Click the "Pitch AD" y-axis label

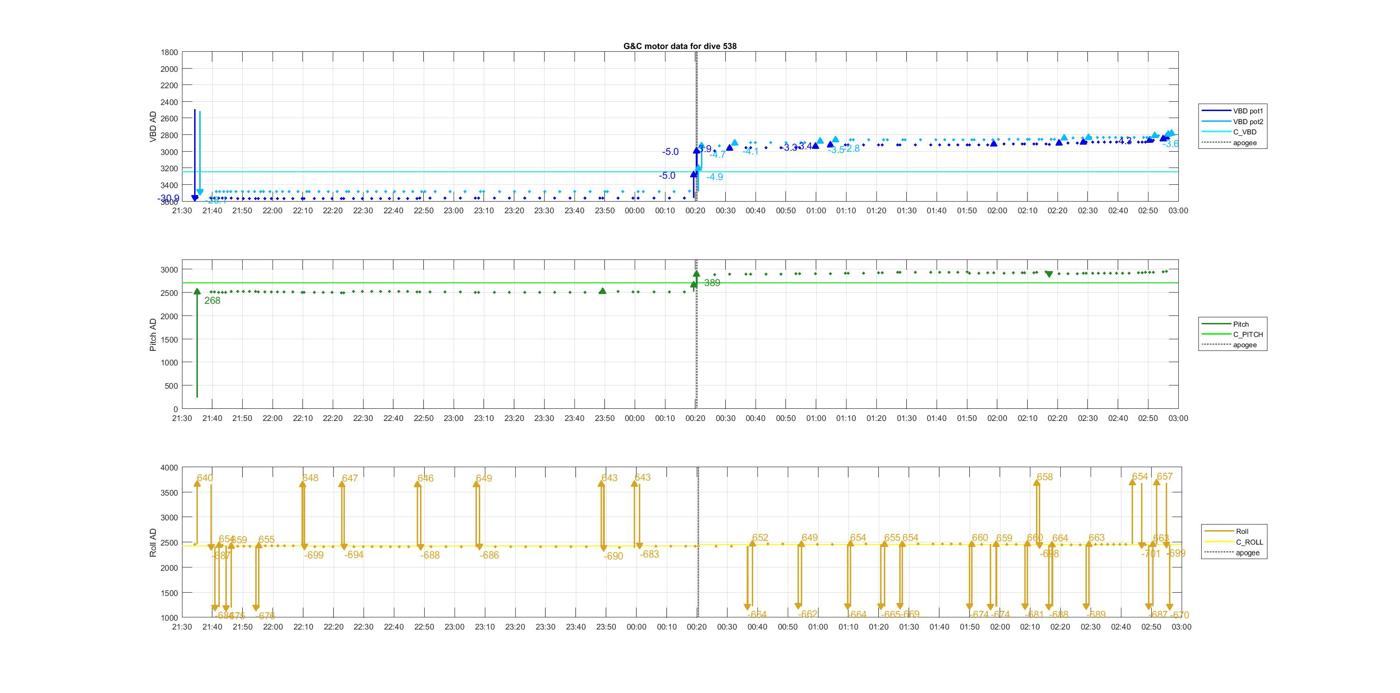154,335
